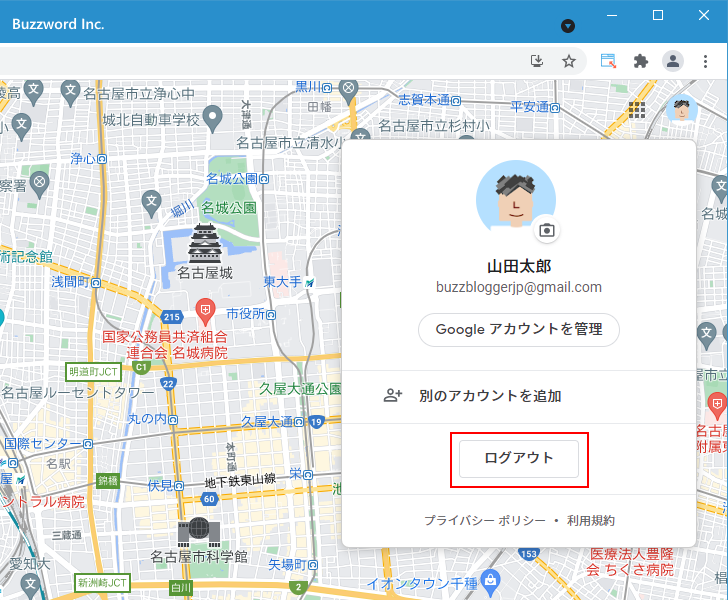Open the screen capture extension icon

tap(608, 61)
